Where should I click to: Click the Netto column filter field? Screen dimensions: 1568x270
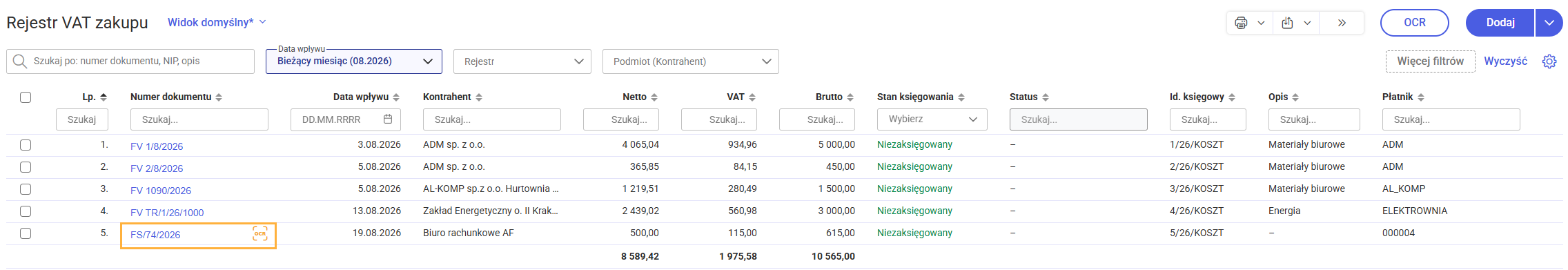(x=621, y=119)
